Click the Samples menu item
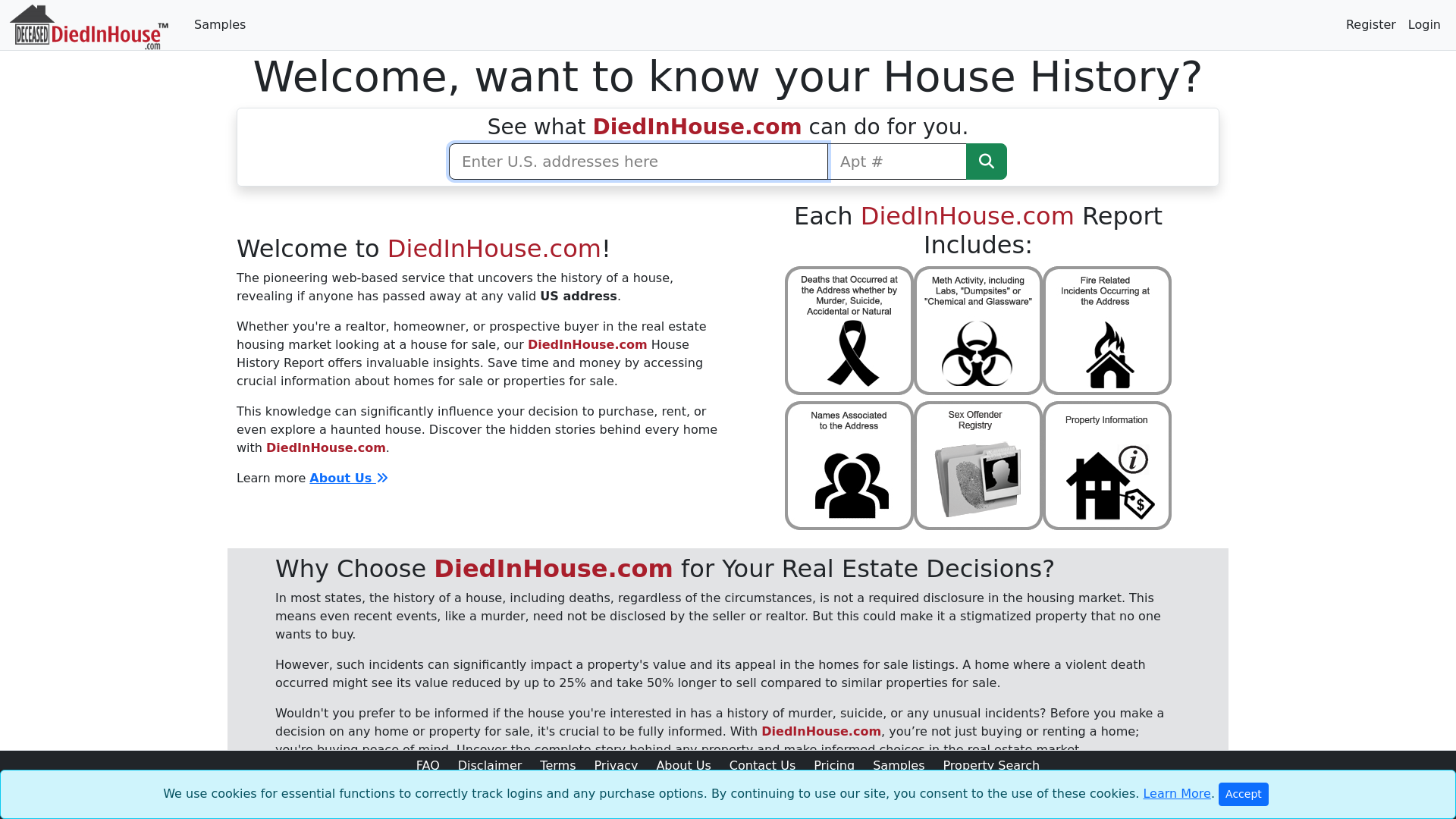This screenshot has height=819, width=1456. tap(220, 25)
